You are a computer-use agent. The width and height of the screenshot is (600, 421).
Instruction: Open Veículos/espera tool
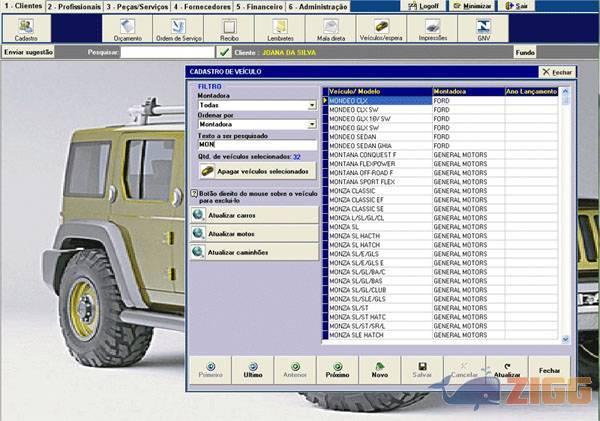pyautogui.click(x=381, y=29)
